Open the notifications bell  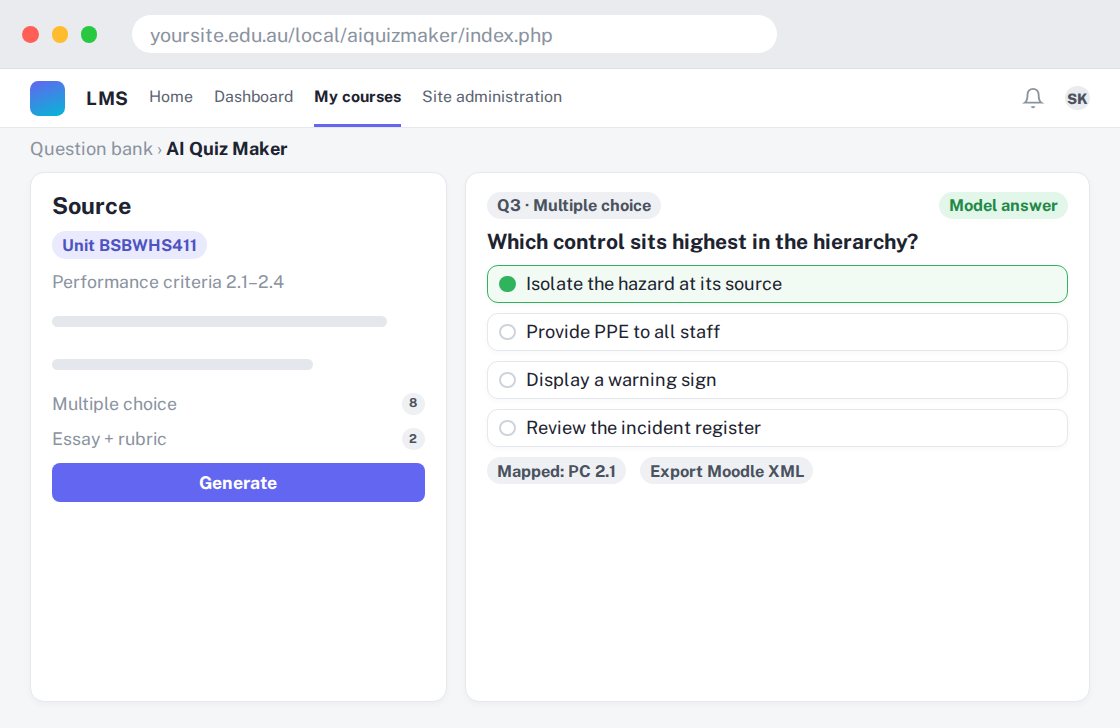click(1033, 98)
